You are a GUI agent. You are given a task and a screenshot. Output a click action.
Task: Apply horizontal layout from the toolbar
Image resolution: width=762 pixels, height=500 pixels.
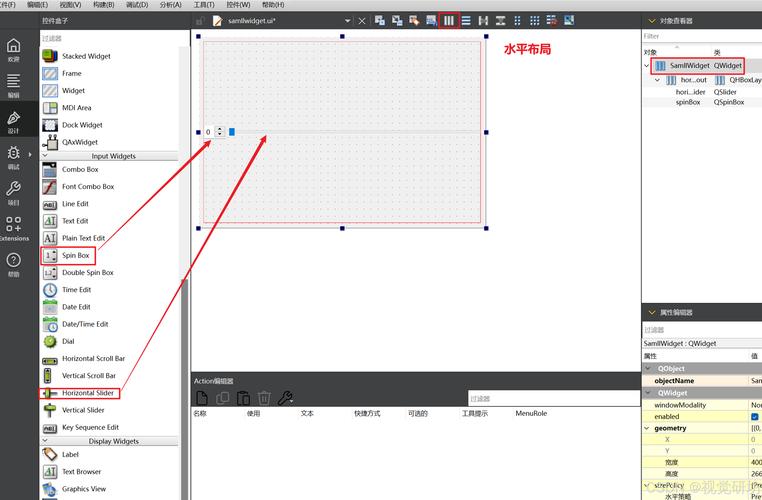click(449, 20)
